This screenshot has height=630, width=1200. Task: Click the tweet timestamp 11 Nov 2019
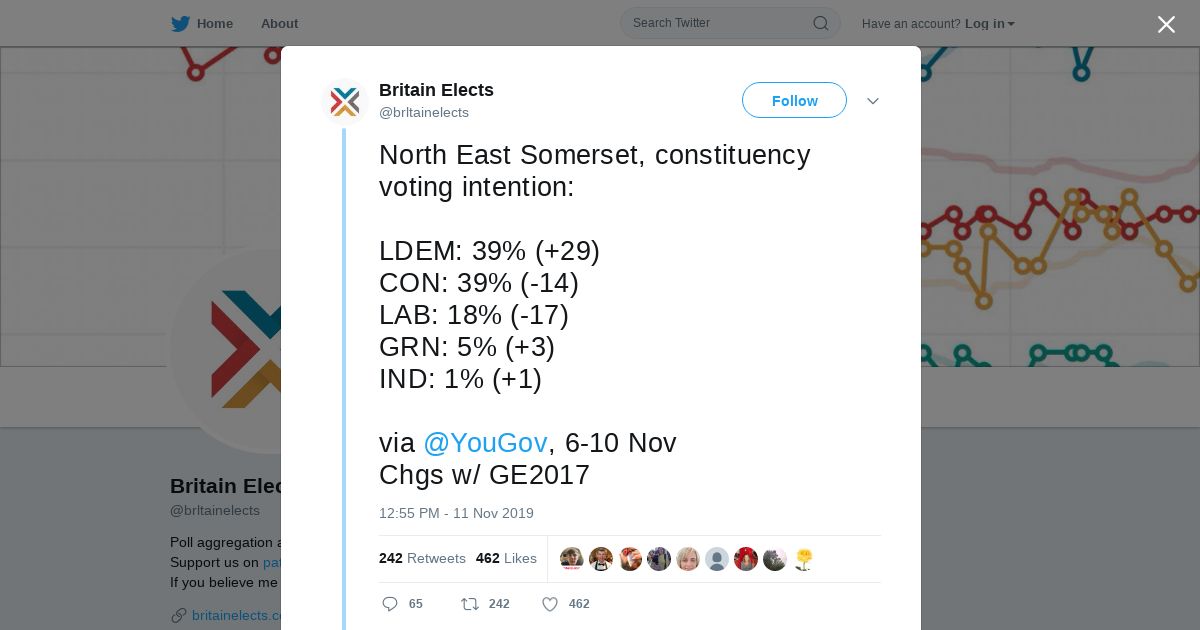pos(456,513)
